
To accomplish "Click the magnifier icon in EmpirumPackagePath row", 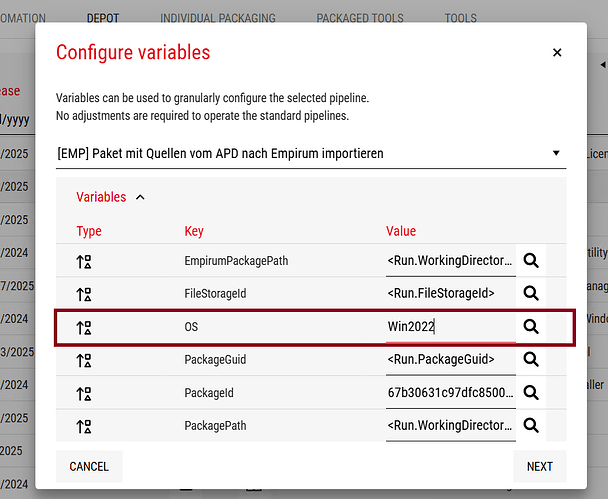I will click(531, 261).
